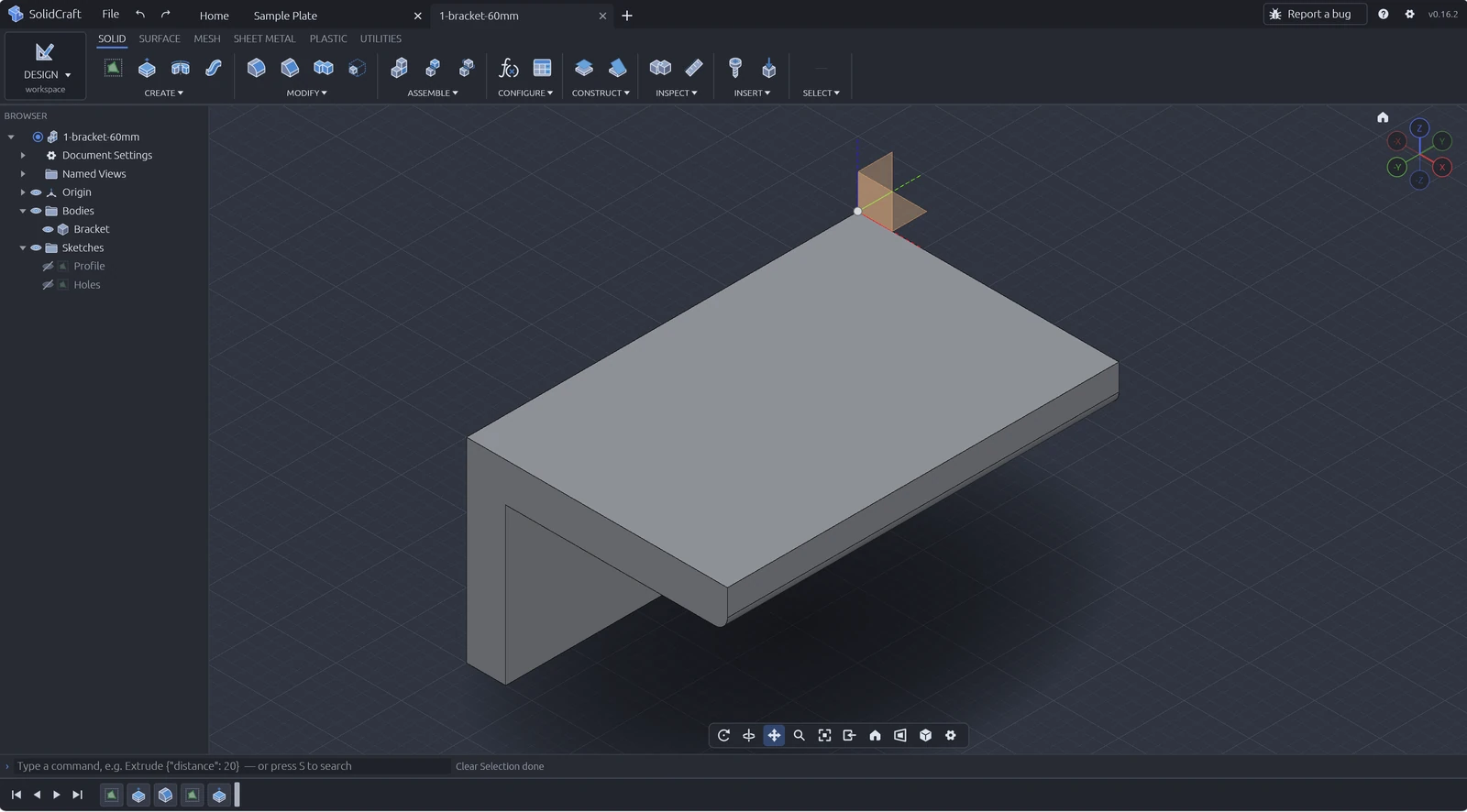This screenshot has width=1467, height=812.
Task: Toggle visibility of the Bracket body
Action: click(x=48, y=229)
